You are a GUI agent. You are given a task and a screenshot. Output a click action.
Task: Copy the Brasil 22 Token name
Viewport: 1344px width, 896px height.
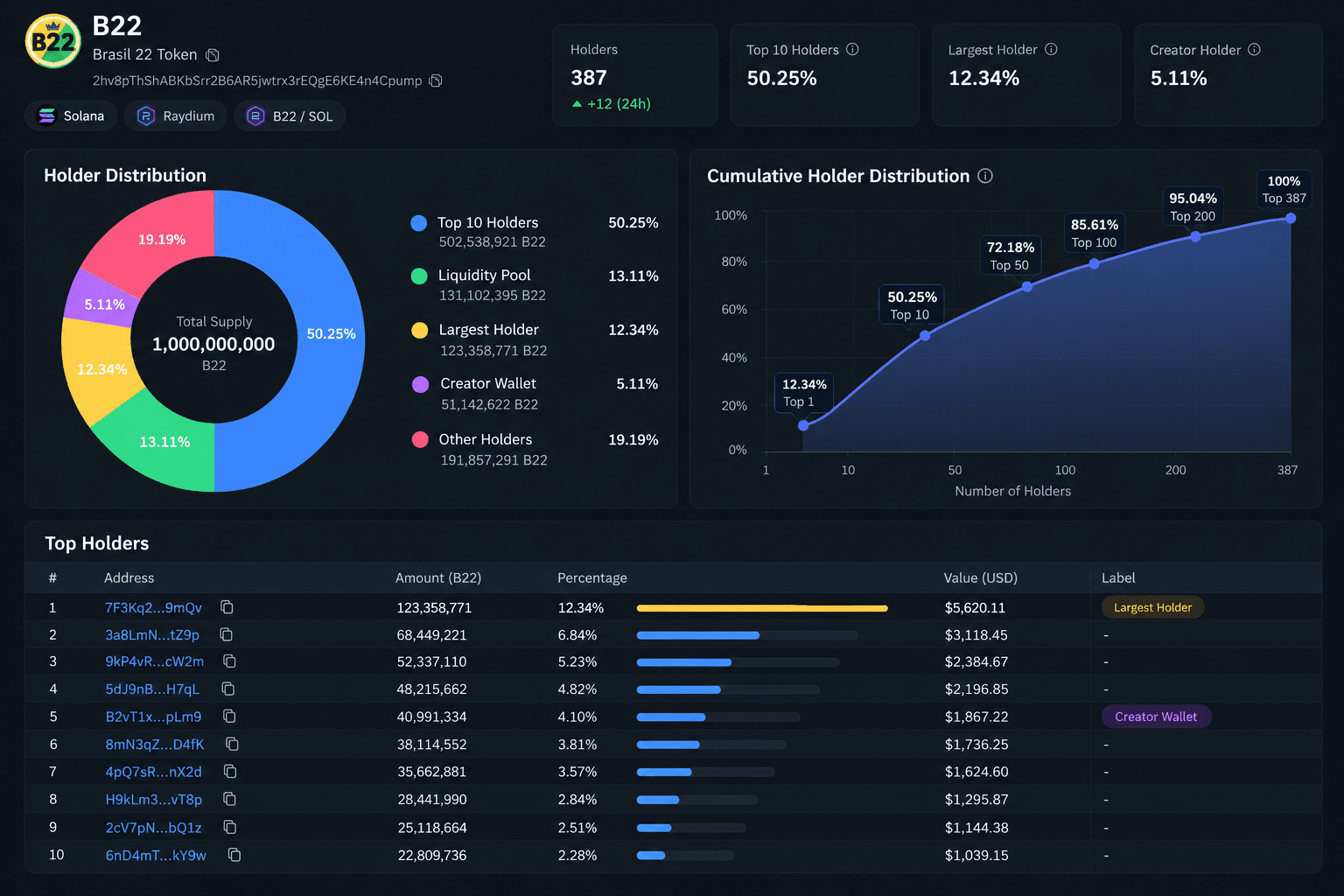tap(213, 55)
